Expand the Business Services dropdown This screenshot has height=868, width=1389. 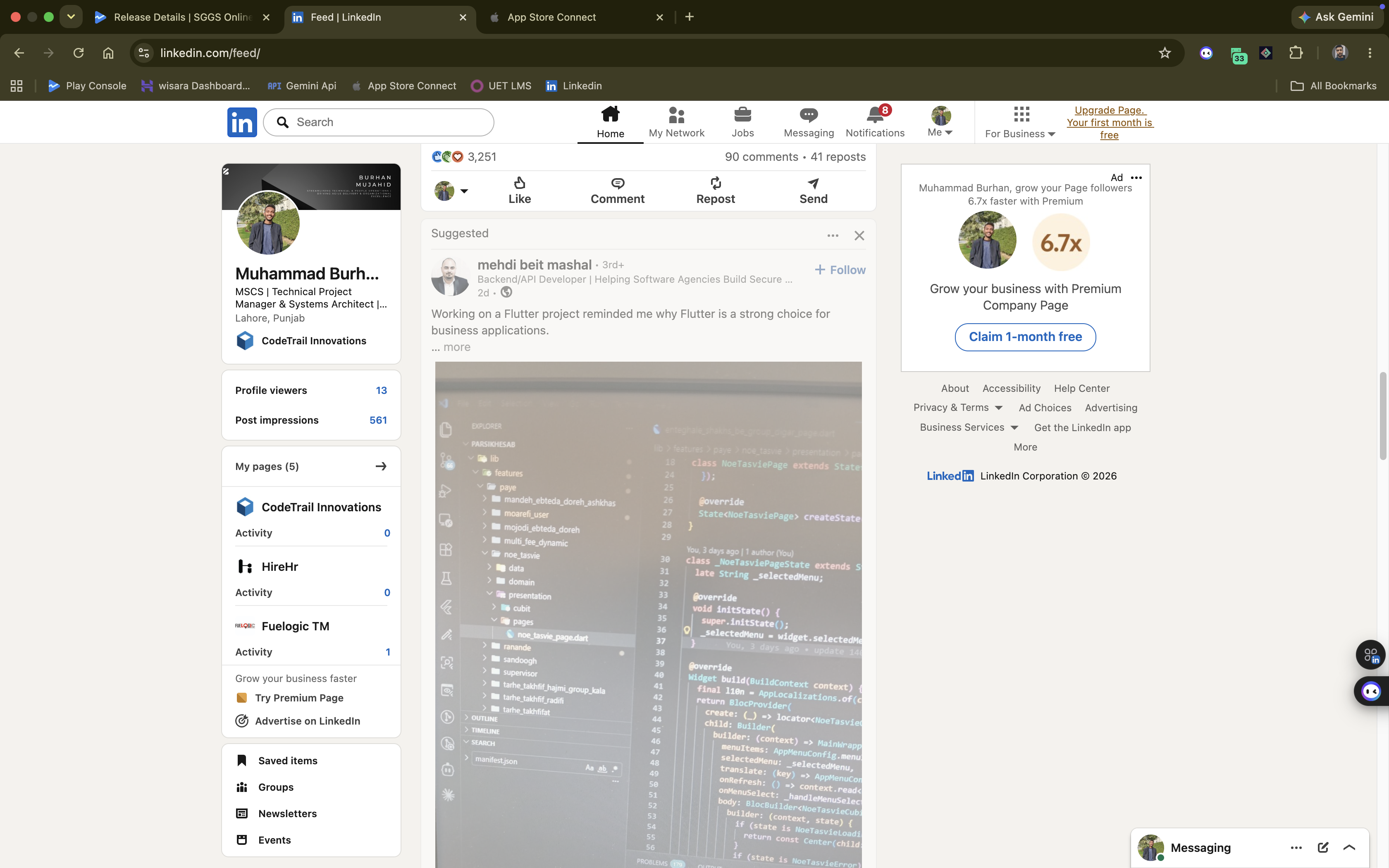pyautogui.click(x=969, y=428)
